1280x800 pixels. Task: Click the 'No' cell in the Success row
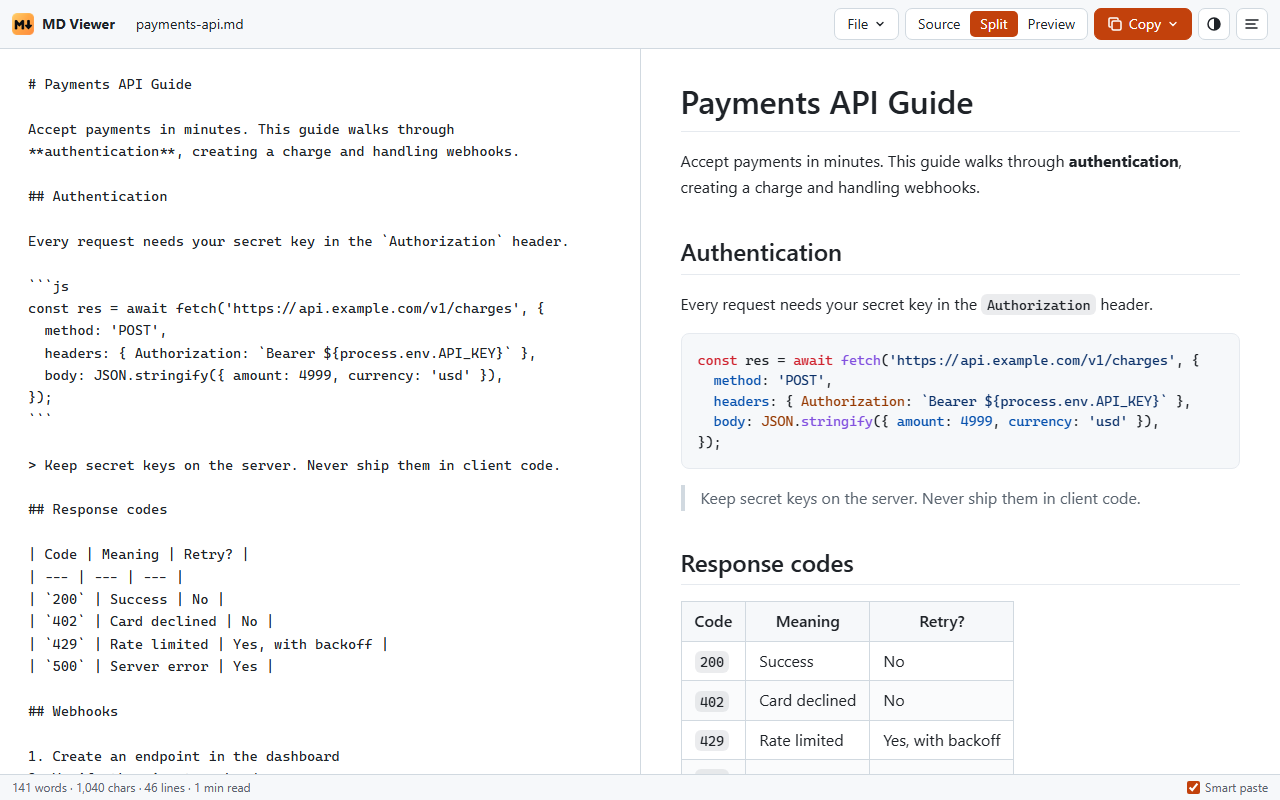[942, 662]
